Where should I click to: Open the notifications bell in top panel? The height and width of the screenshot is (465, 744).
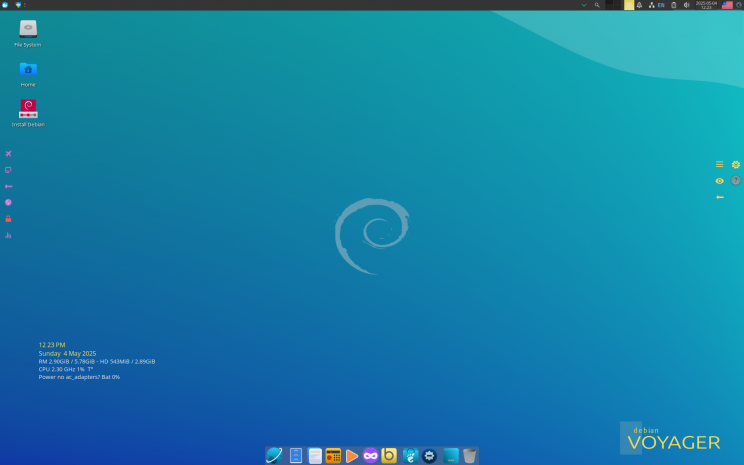point(640,5)
